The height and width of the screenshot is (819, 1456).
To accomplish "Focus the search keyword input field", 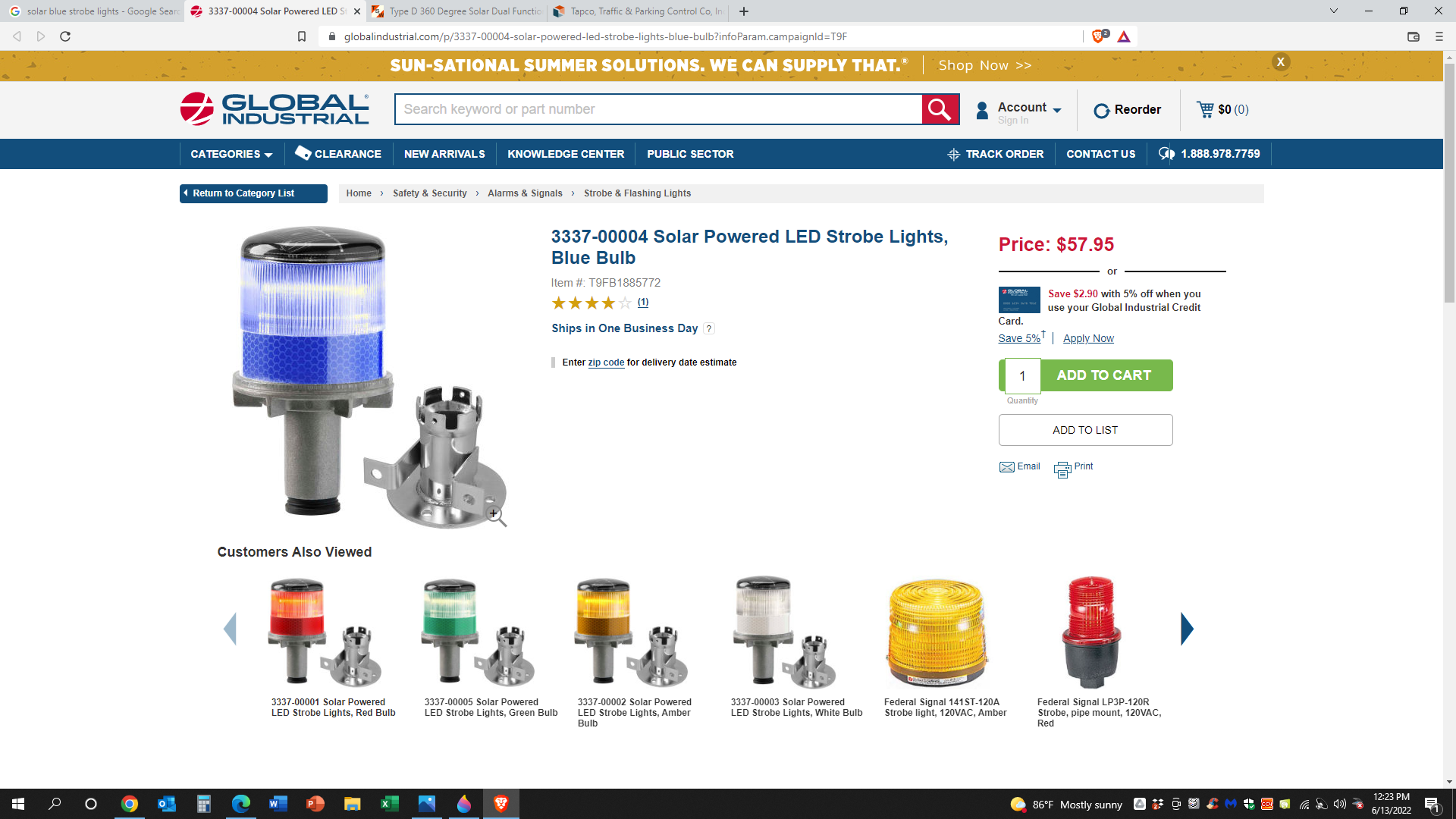I will pos(658,109).
